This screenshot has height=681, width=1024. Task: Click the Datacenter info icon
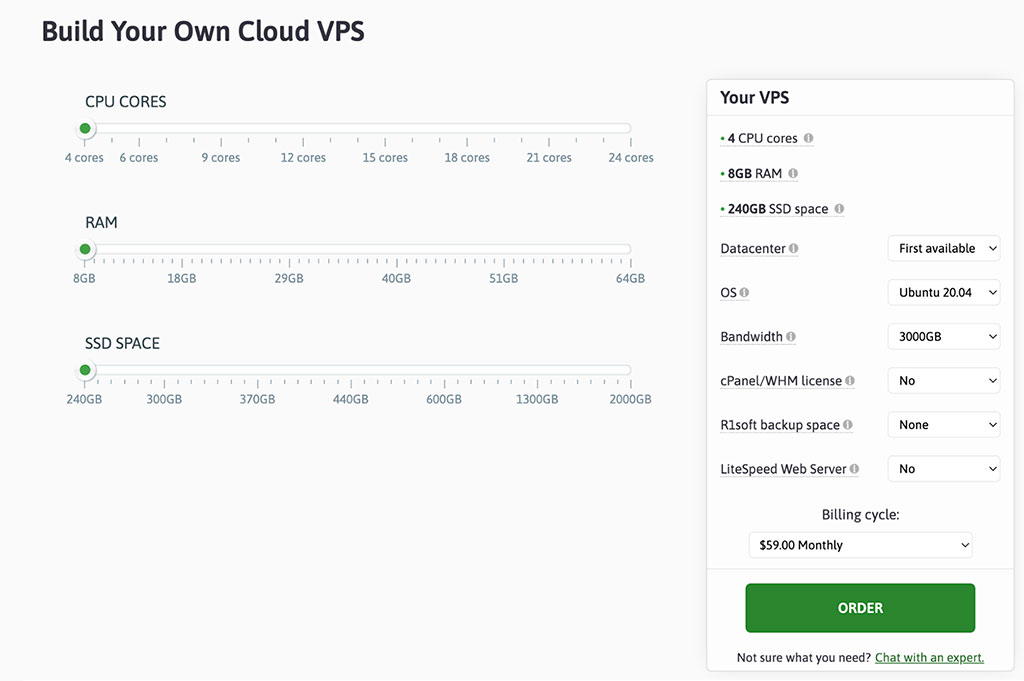(x=794, y=249)
